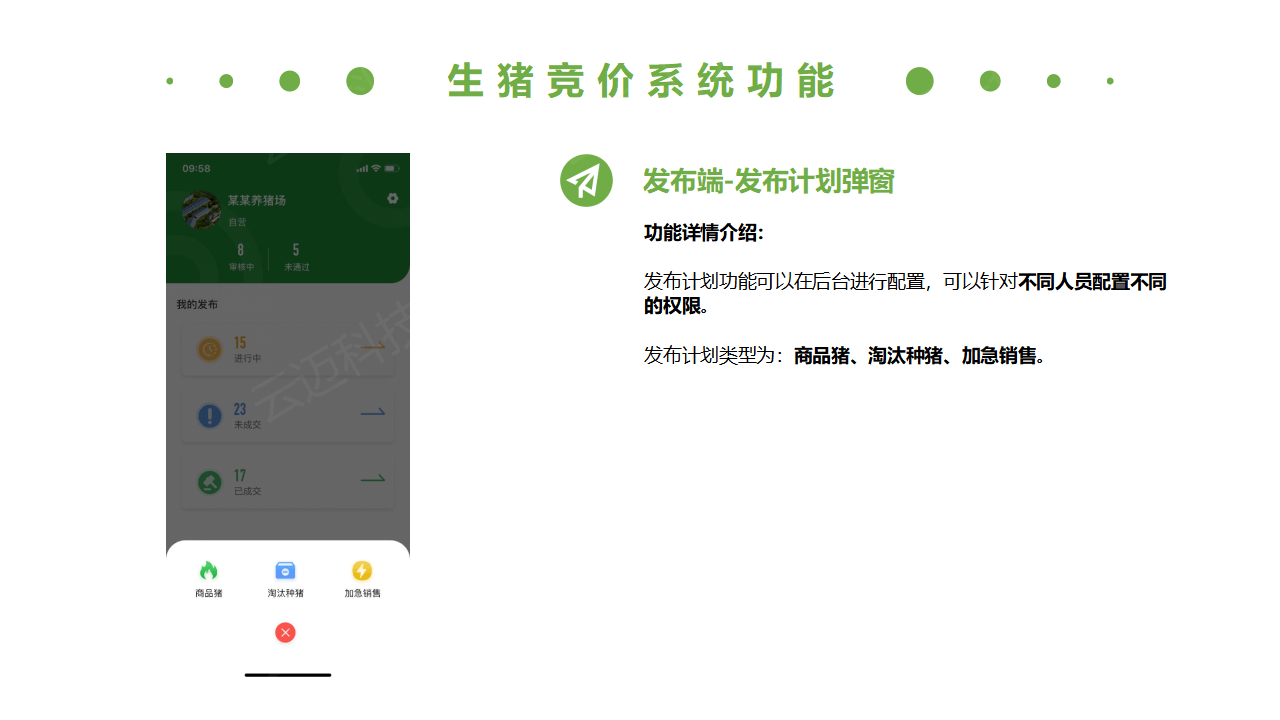Tap the yellow lightning 加急销售 icon
Screen dimensions: 1280x720
pyautogui.click(x=362, y=570)
